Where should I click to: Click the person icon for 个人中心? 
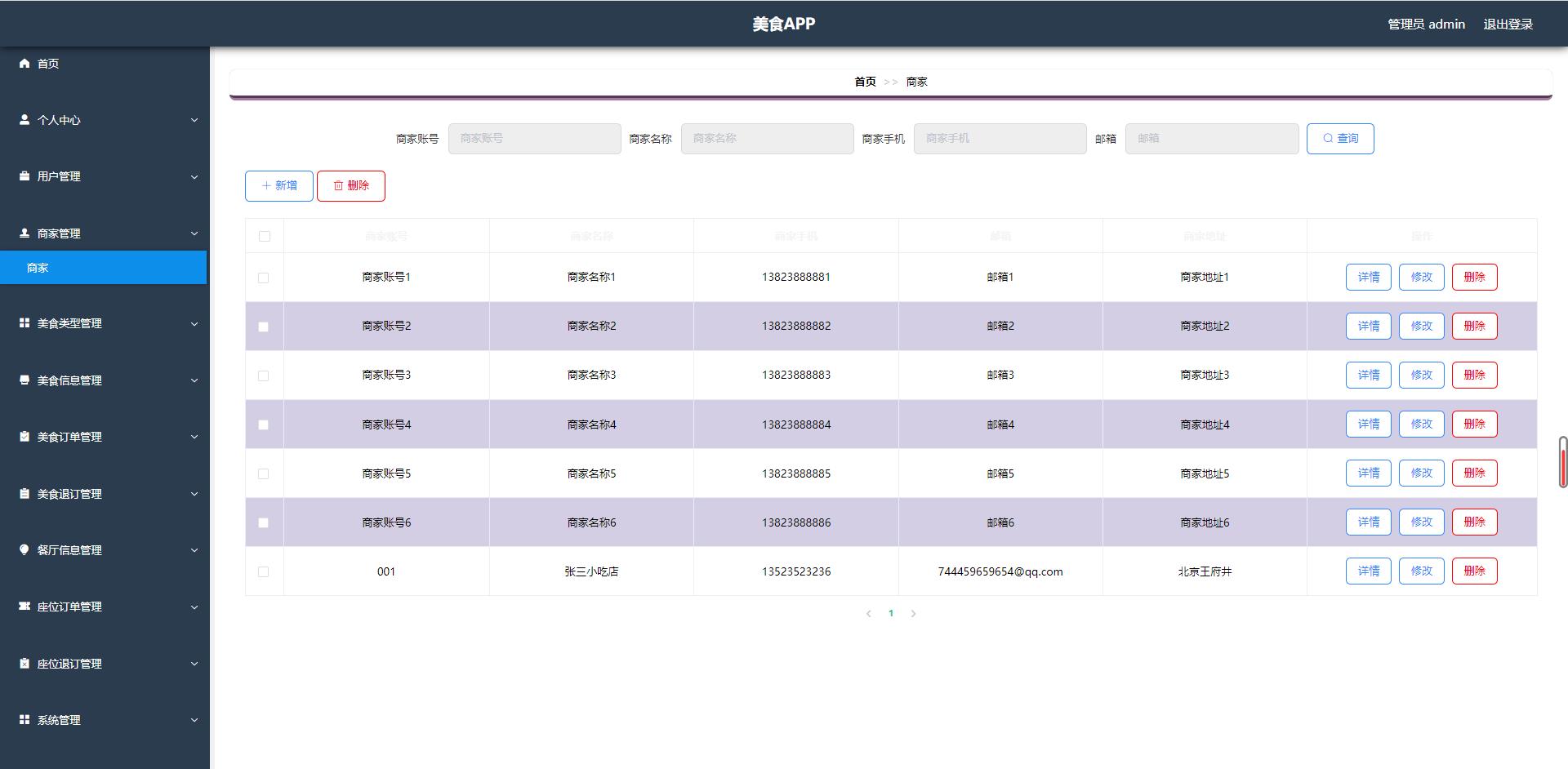click(24, 120)
